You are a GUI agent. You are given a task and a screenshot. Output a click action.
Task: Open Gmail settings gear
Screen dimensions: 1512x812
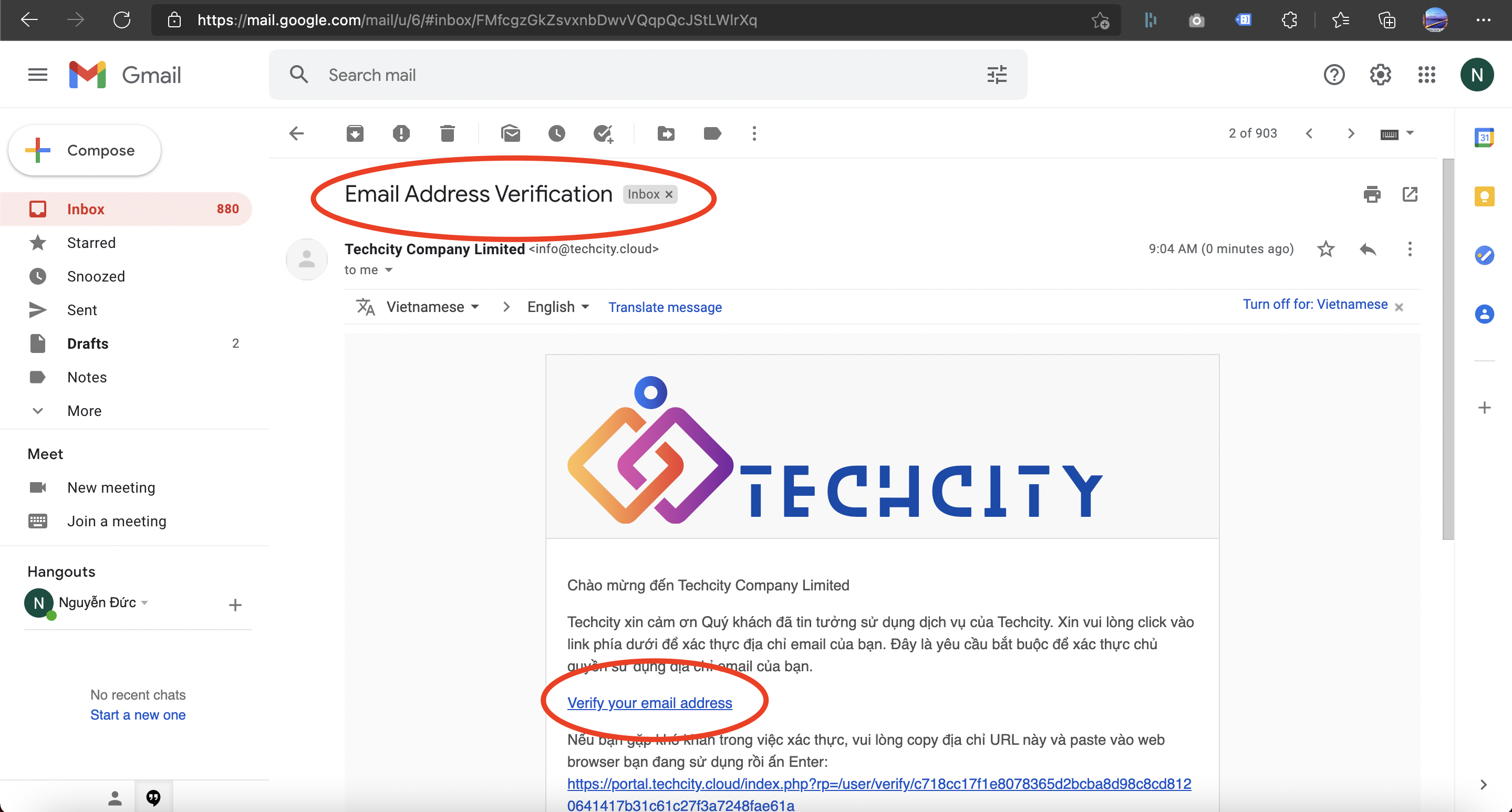pos(1380,75)
